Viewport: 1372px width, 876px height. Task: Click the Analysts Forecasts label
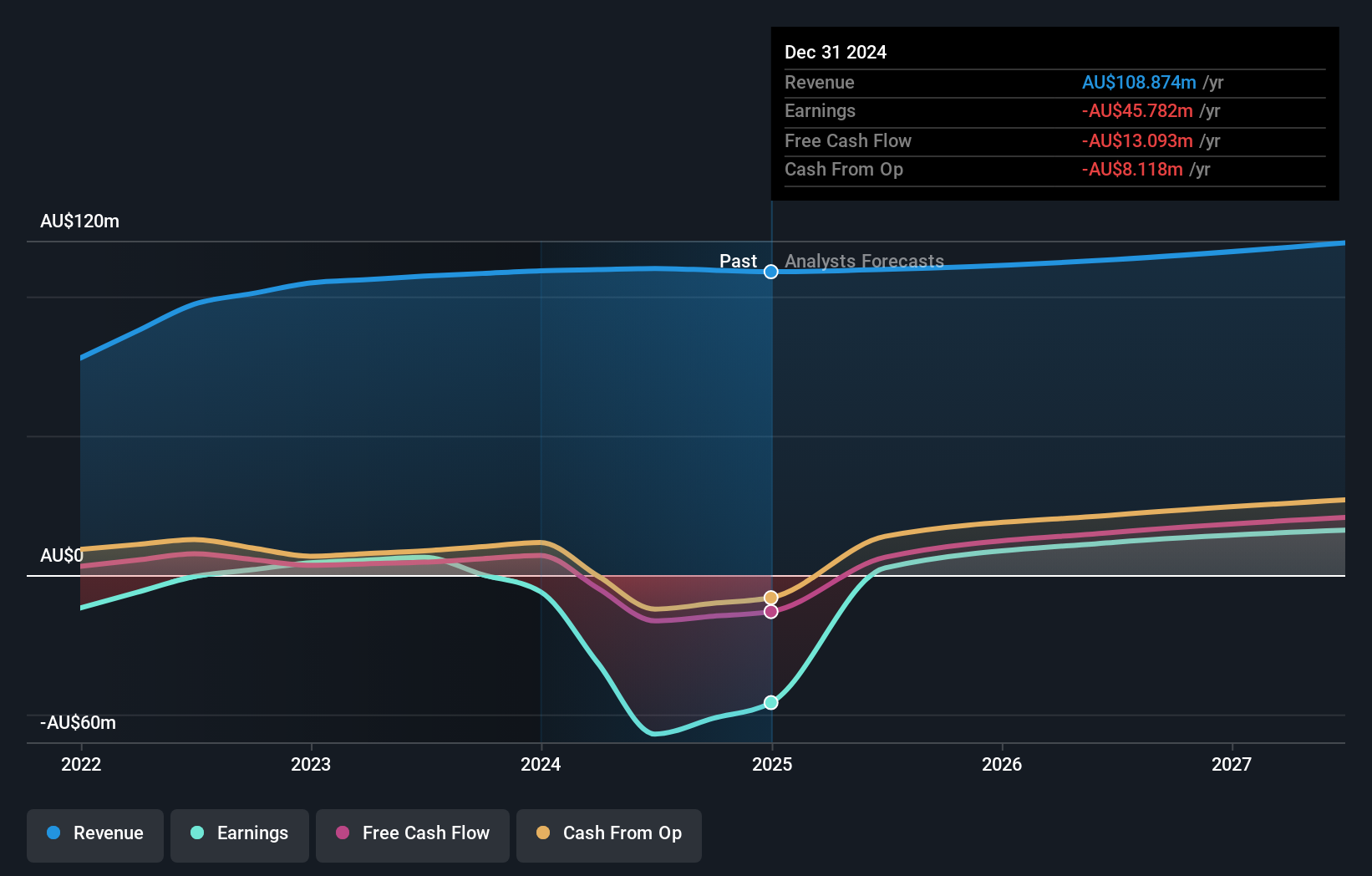point(865,262)
